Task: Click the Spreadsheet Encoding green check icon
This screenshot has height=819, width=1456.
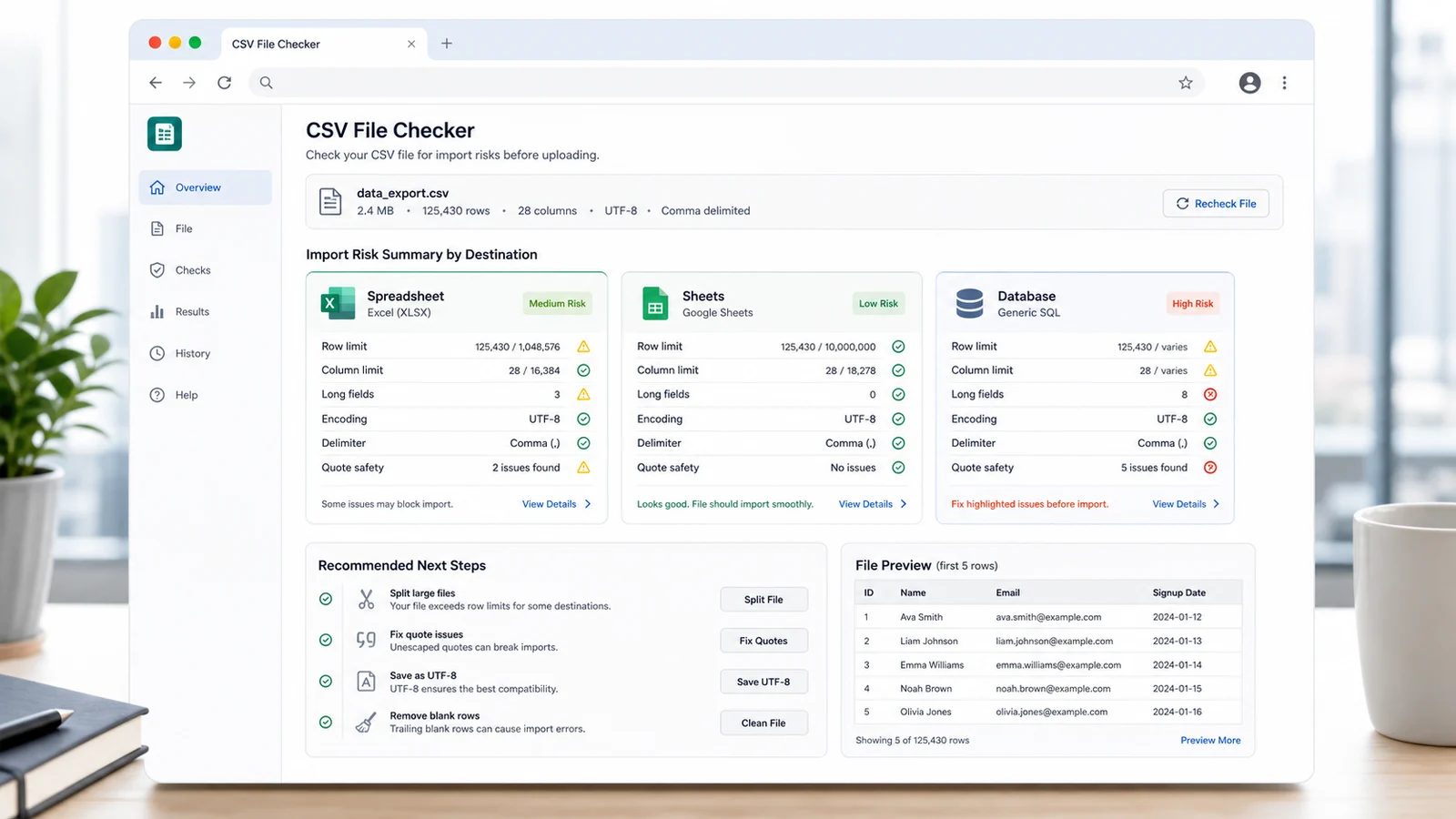Action: click(x=584, y=420)
